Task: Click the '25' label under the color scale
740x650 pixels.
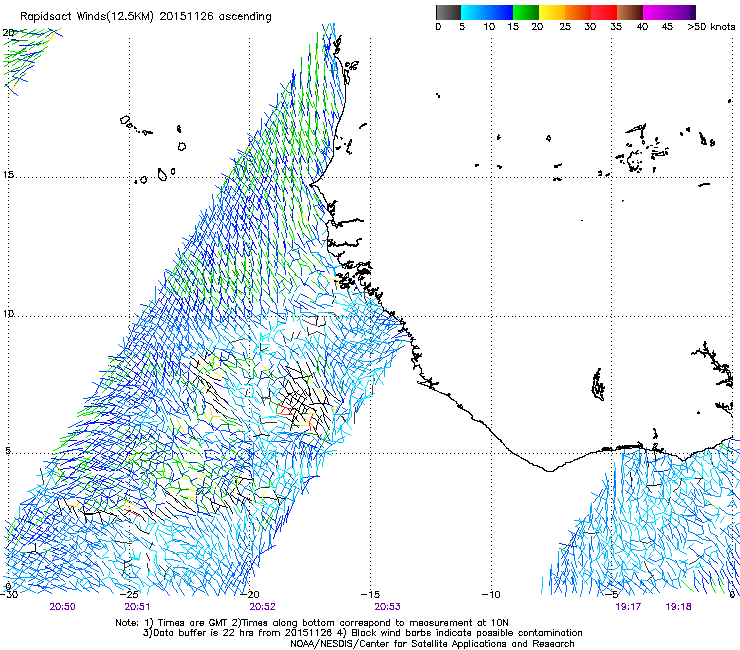Action: 565,27
